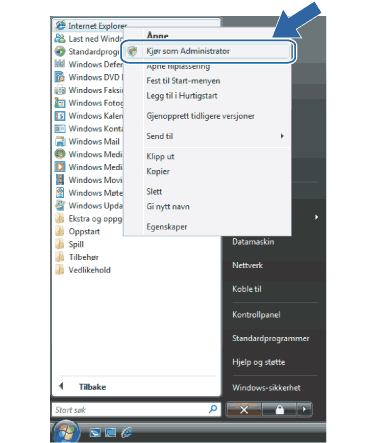Choose Send til in context menu

click(160, 136)
